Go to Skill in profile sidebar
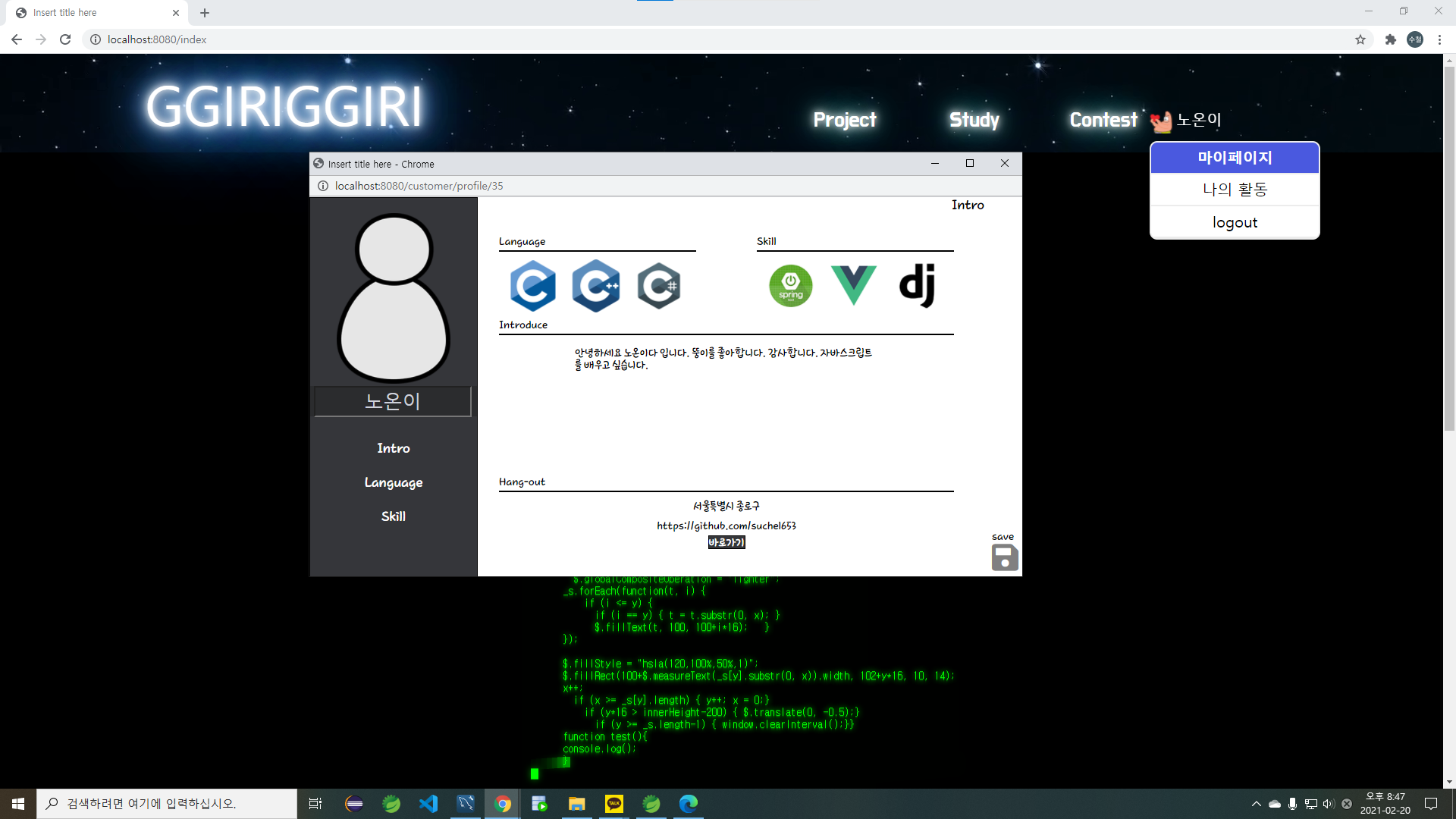 click(394, 516)
